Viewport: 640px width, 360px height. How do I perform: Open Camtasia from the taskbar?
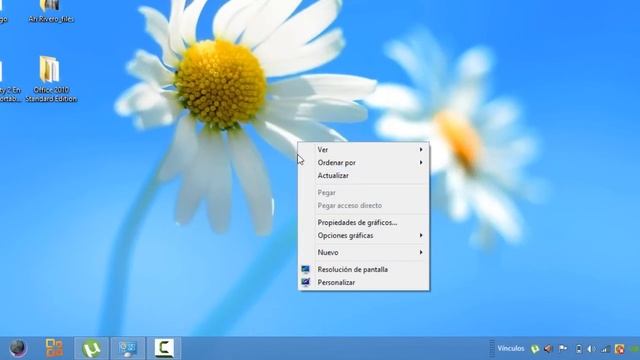(164, 348)
